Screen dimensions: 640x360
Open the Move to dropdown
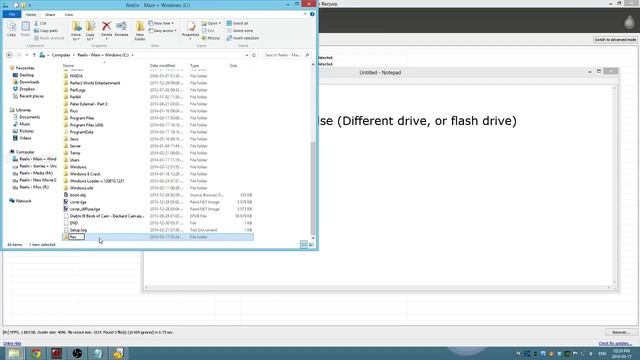tap(76, 31)
